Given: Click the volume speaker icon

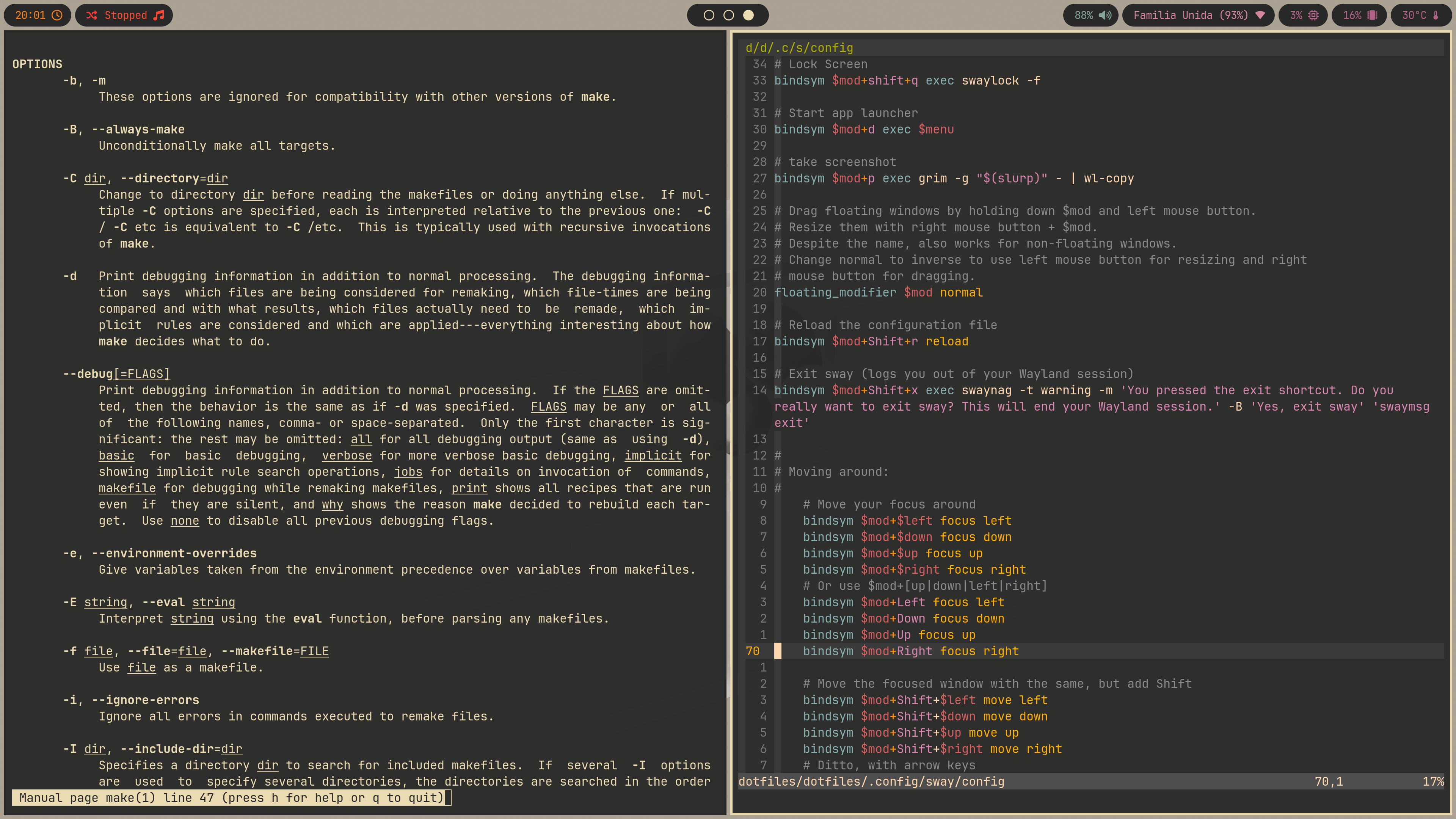Looking at the screenshot, I should tap(1105, 15).
